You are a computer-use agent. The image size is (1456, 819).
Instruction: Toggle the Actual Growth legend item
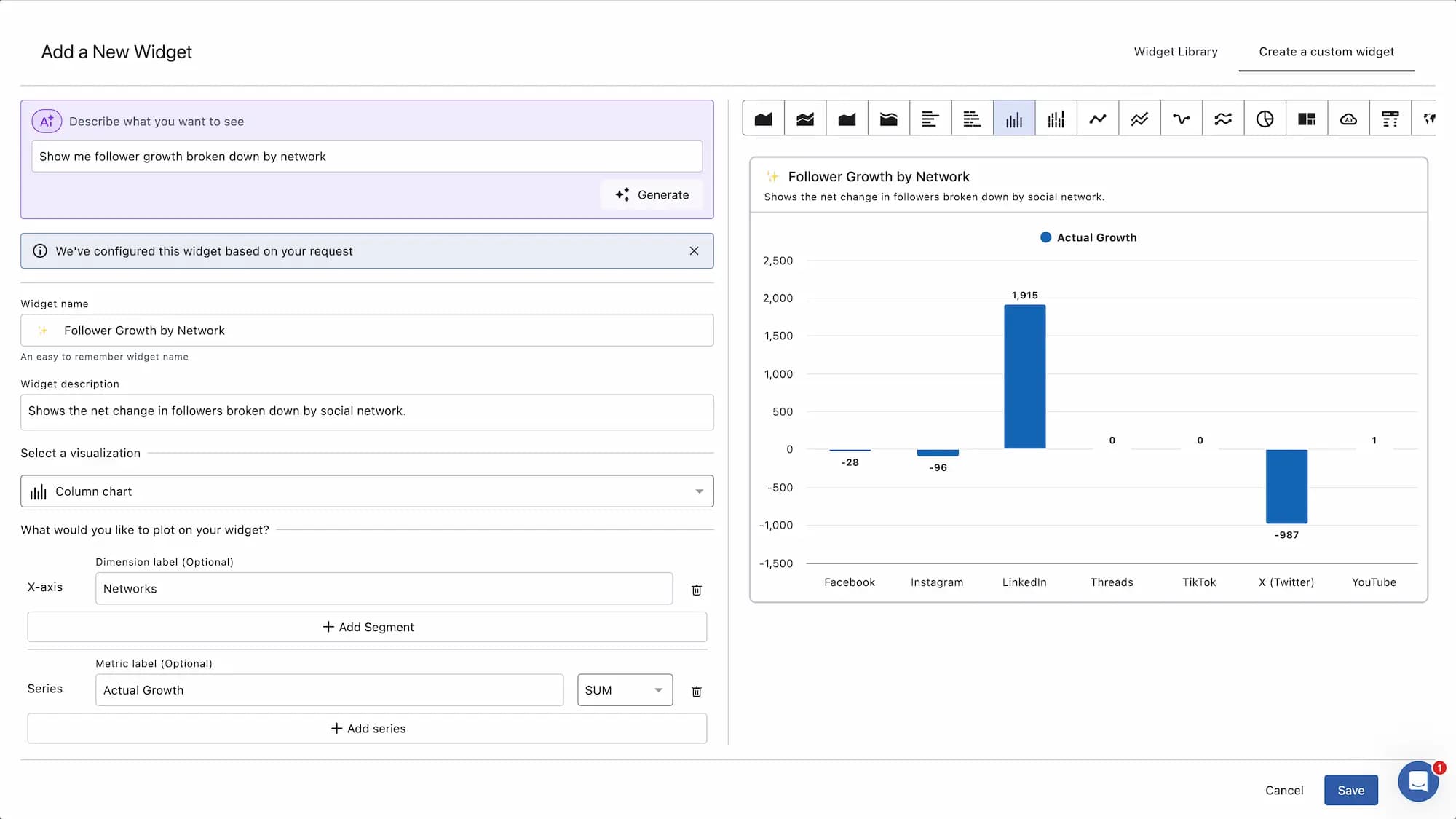1088,237
